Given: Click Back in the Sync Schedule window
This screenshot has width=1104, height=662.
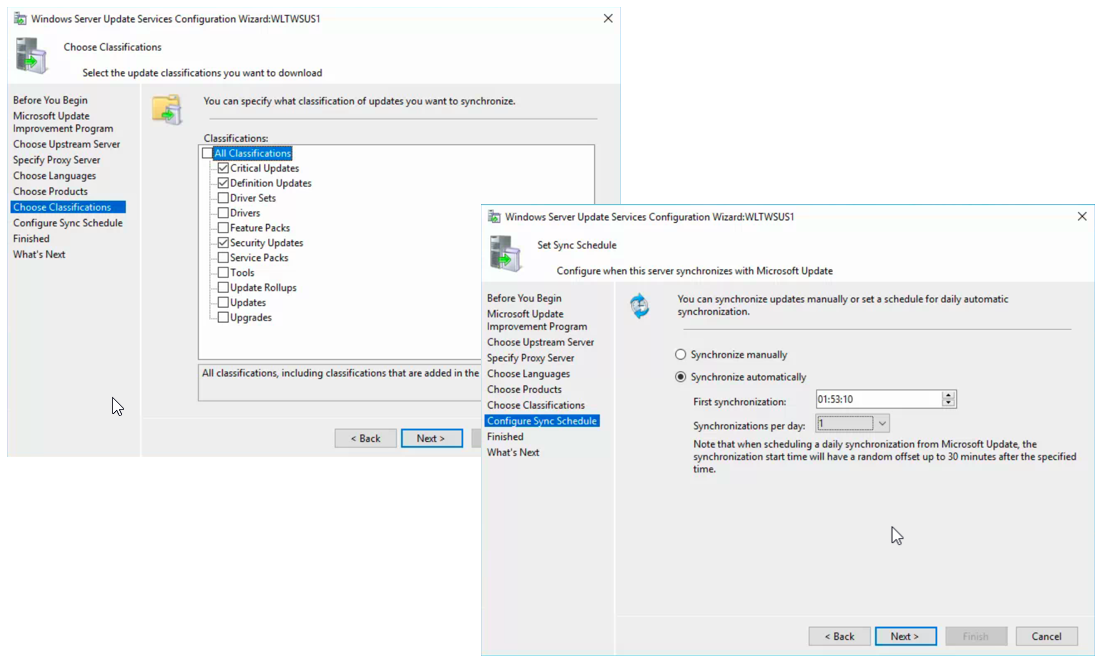Looking at the screenshot, I should [x=839, y=636].
